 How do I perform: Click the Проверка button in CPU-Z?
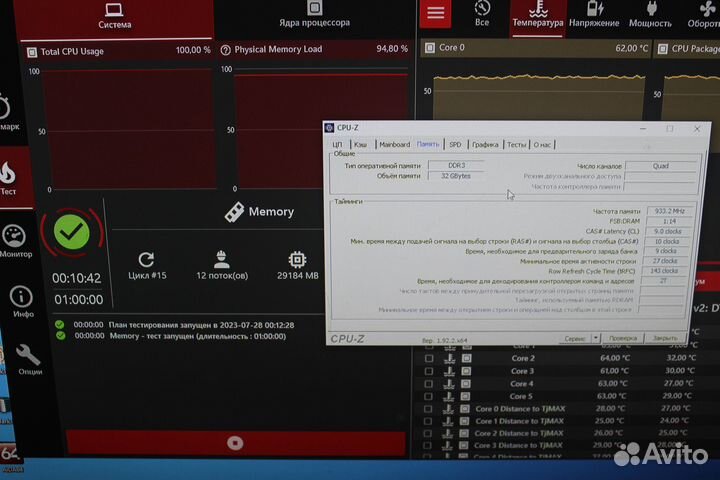point(622,339)
